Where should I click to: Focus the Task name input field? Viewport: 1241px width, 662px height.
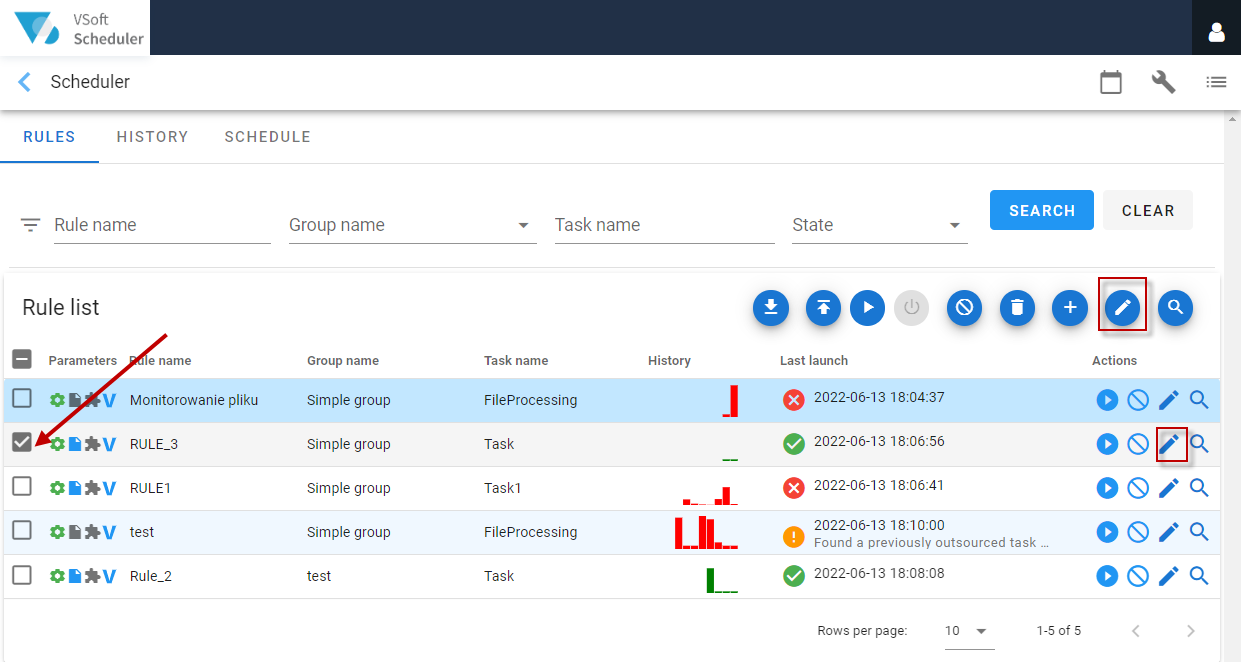(665, 225)
